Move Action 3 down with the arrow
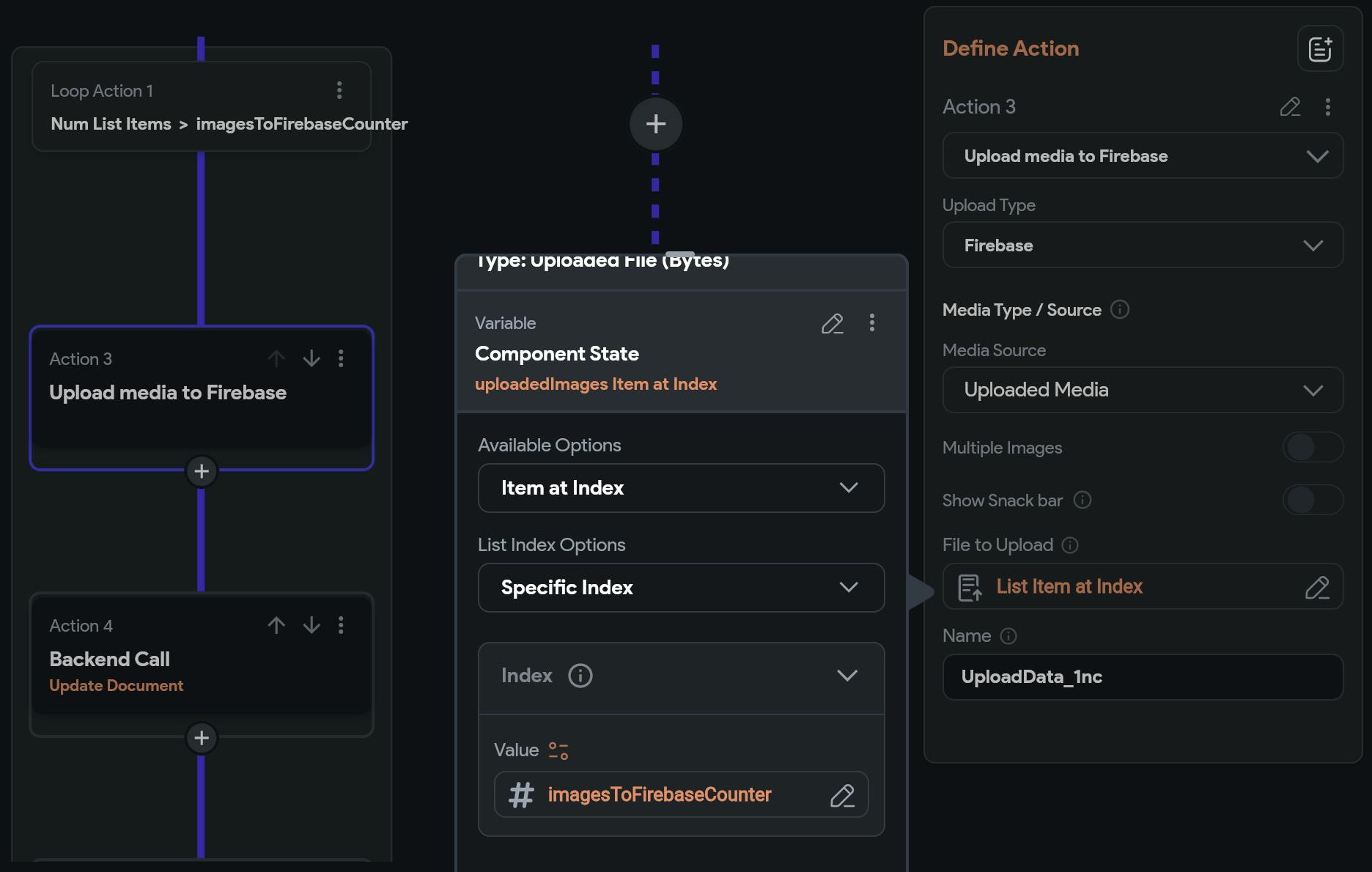Screen dimensions: 1372x872 311,358
